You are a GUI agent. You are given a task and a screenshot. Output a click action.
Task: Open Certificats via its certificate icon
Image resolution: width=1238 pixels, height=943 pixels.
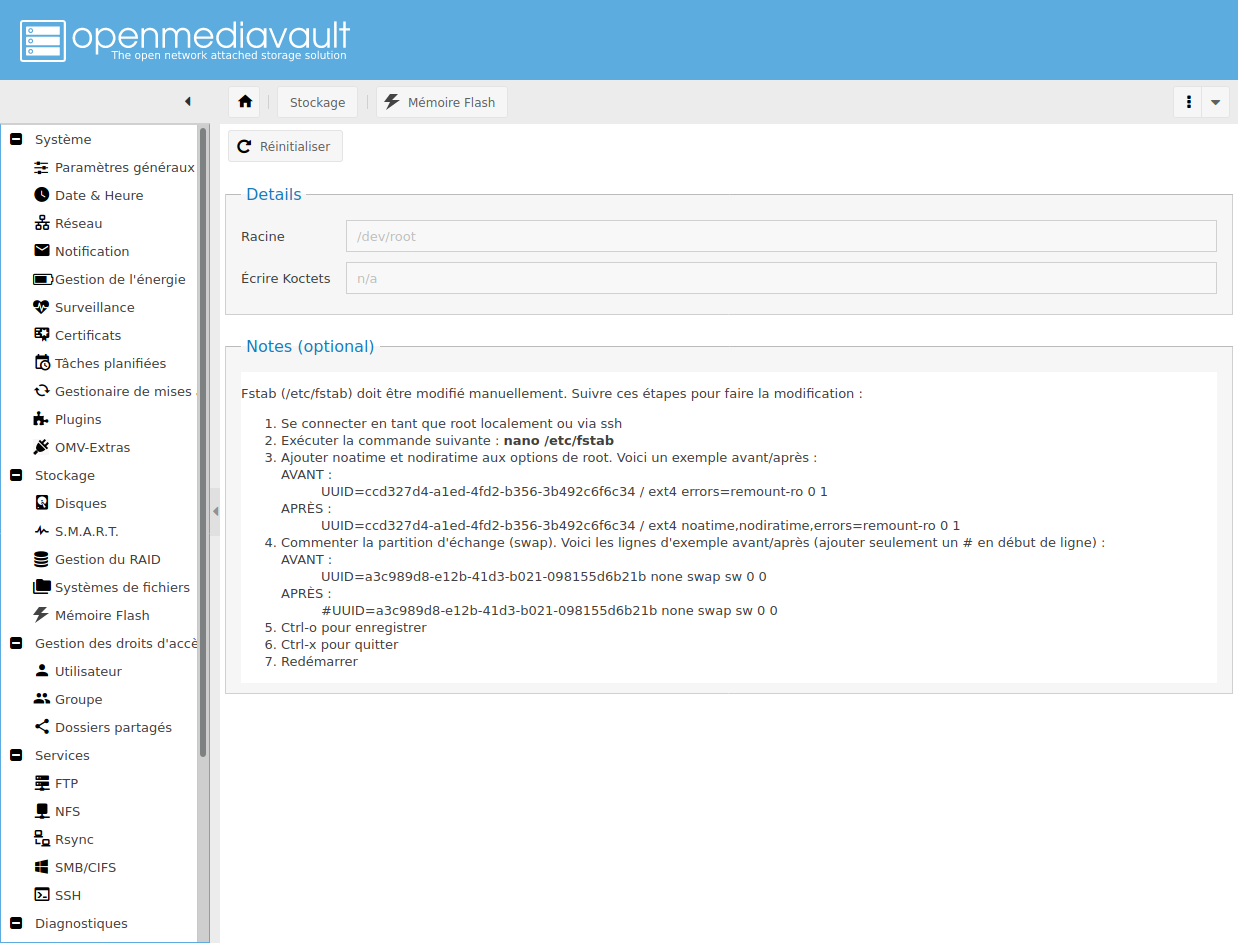[x=42, y=335]
